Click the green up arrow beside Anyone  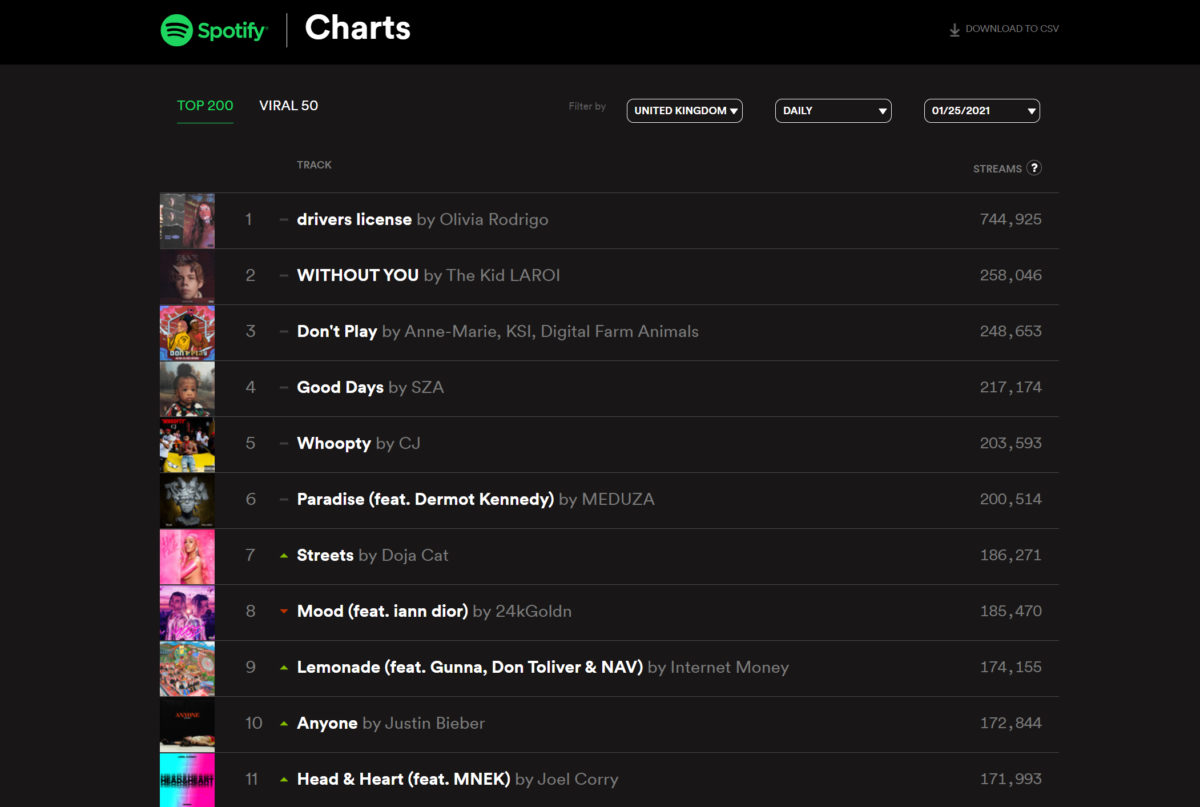tap(284, 723)
